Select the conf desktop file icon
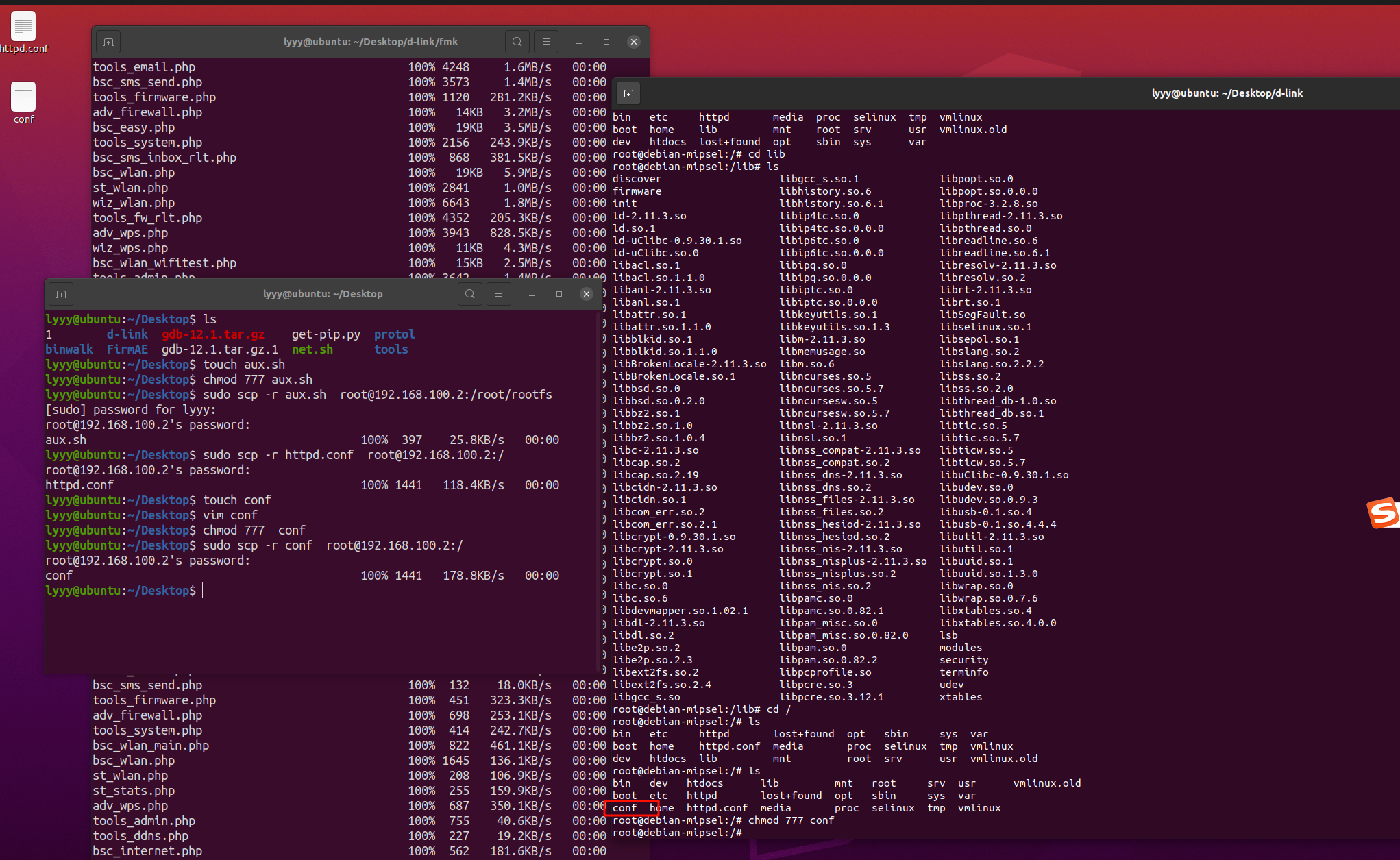Screen dimensions: 1400x860 23,98
